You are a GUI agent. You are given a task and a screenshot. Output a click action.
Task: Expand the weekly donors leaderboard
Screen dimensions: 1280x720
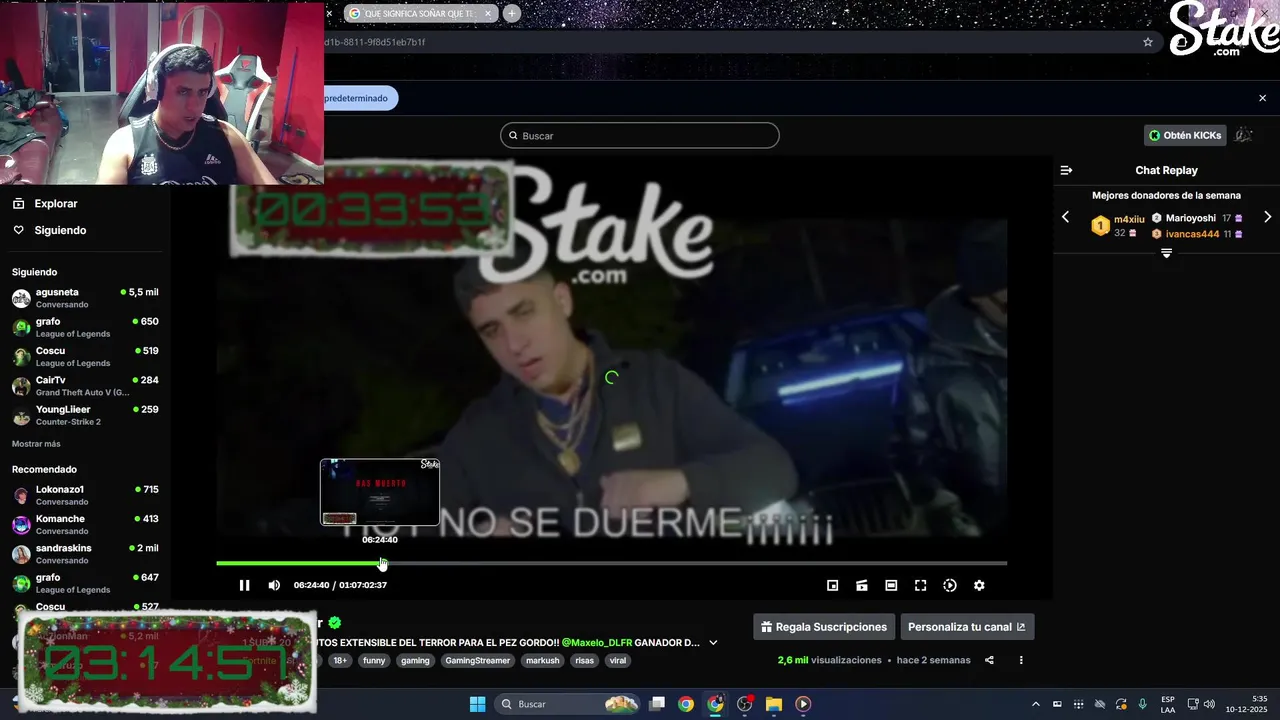pos(1166,254)
